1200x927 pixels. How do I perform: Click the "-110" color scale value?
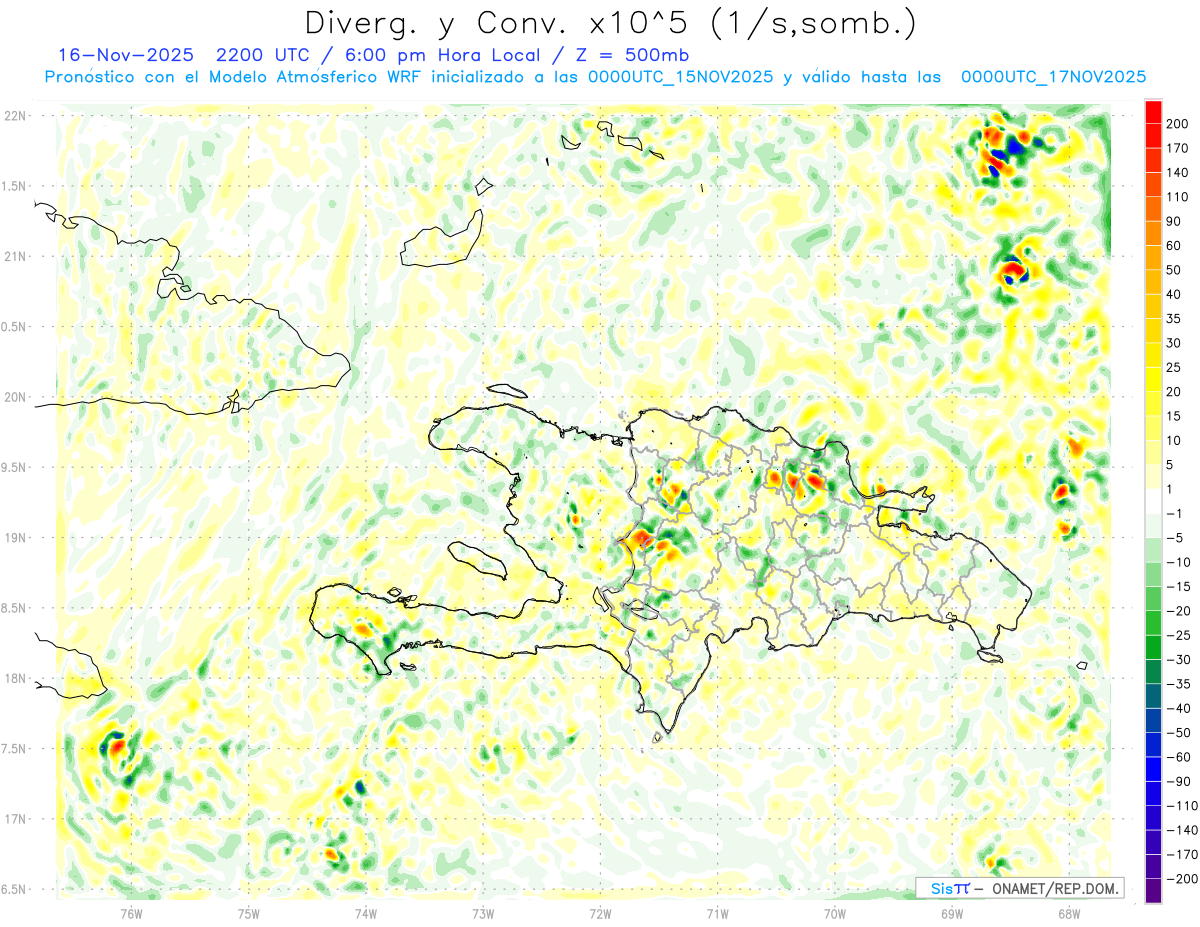1183,806
